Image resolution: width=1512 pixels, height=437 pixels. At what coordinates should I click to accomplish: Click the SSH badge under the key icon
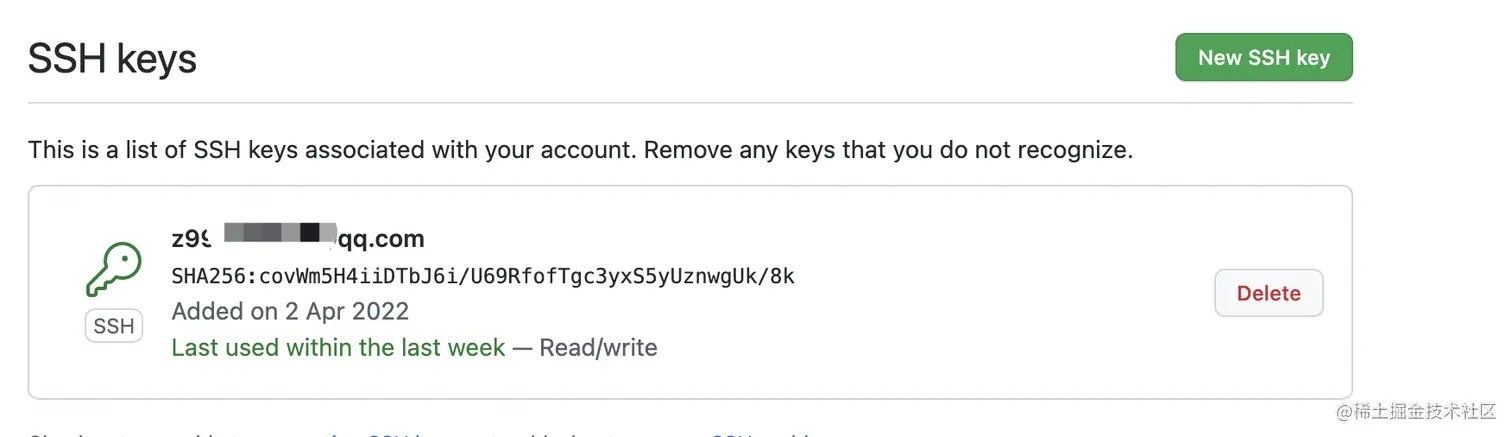click(114, 327)
